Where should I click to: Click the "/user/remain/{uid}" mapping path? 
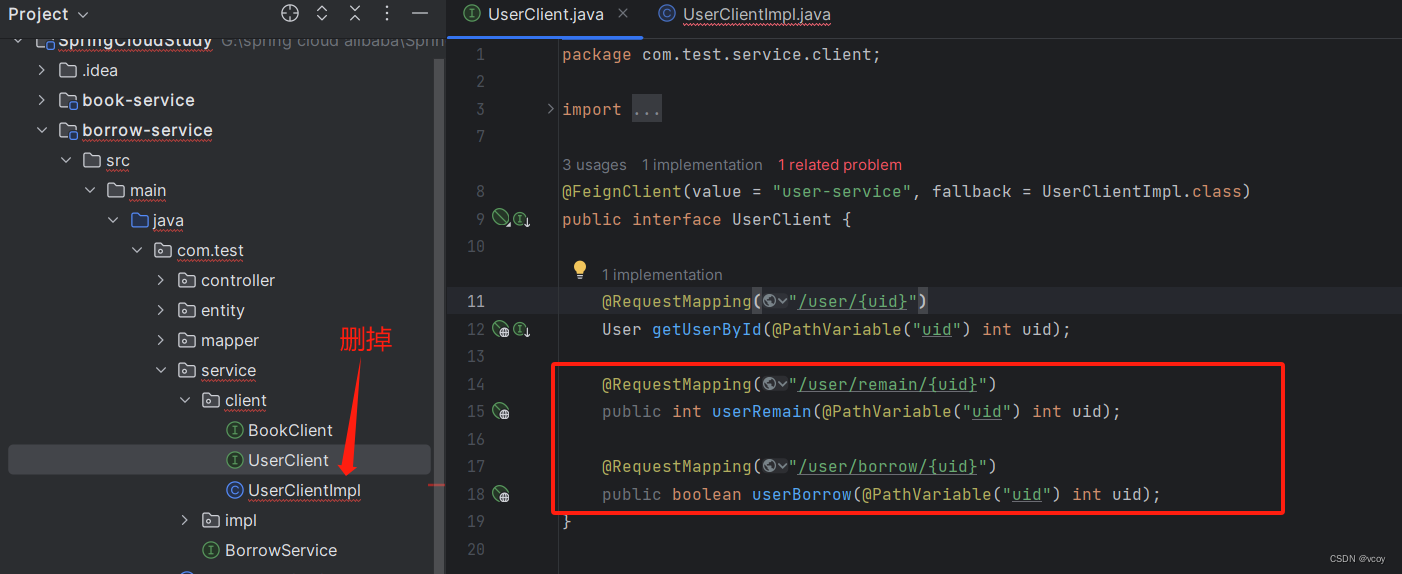coord(888,384)
